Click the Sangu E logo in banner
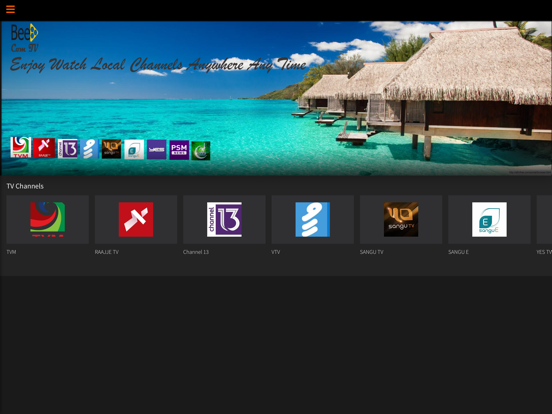The height and width of the screenshot is (414, 552). [134, 150]
